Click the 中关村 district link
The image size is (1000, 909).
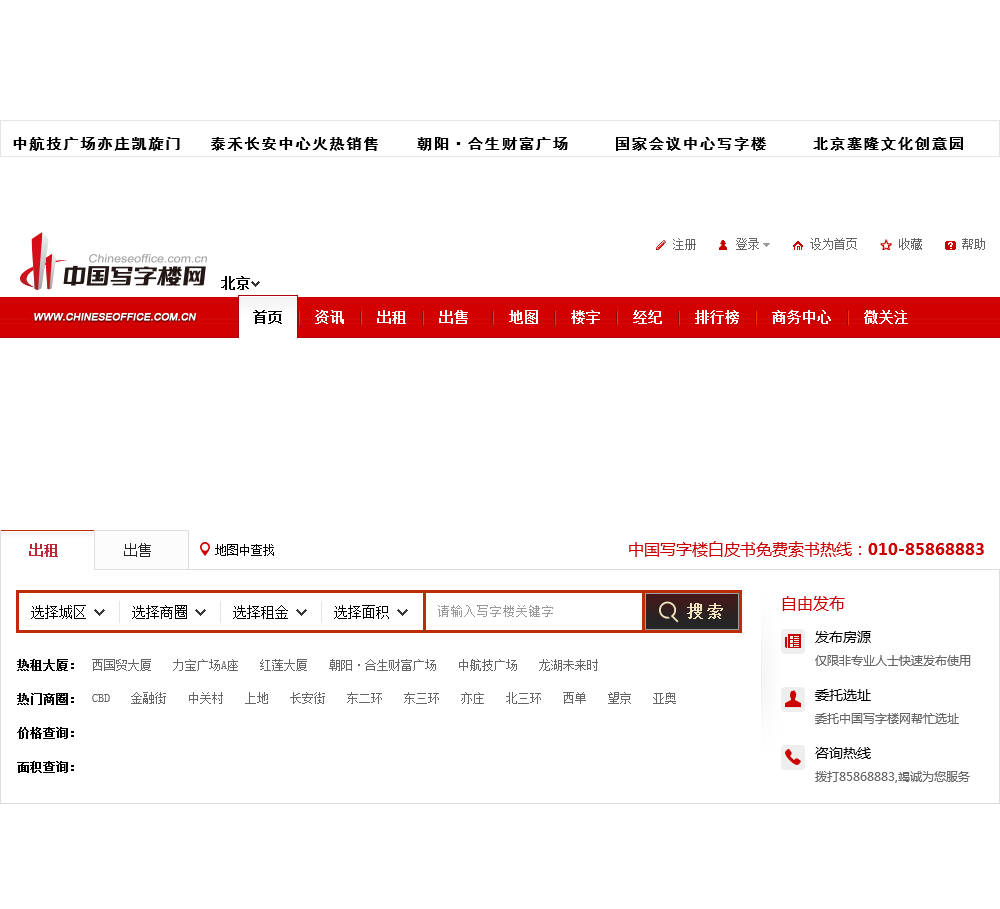pos(206,698)
